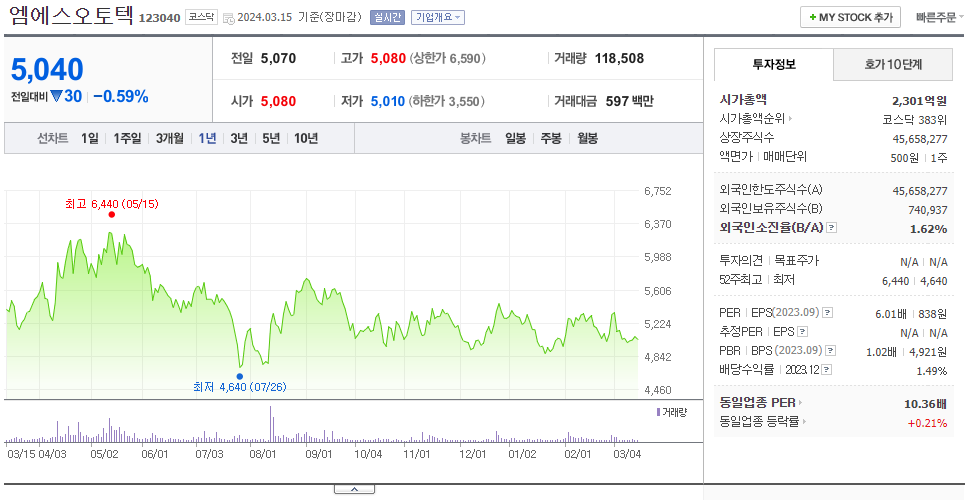Viewport: 968px width, 500px height.
Task: Click the 하한가 3,550 text
Action: 447,101
